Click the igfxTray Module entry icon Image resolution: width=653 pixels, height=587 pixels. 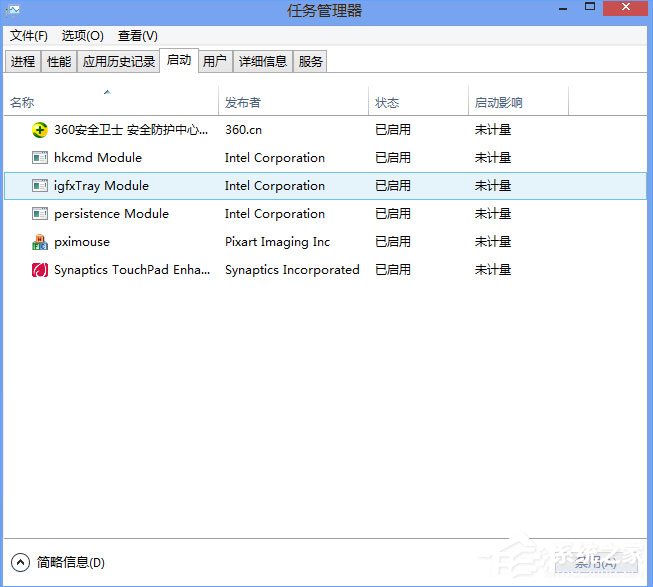click(40, 186)
